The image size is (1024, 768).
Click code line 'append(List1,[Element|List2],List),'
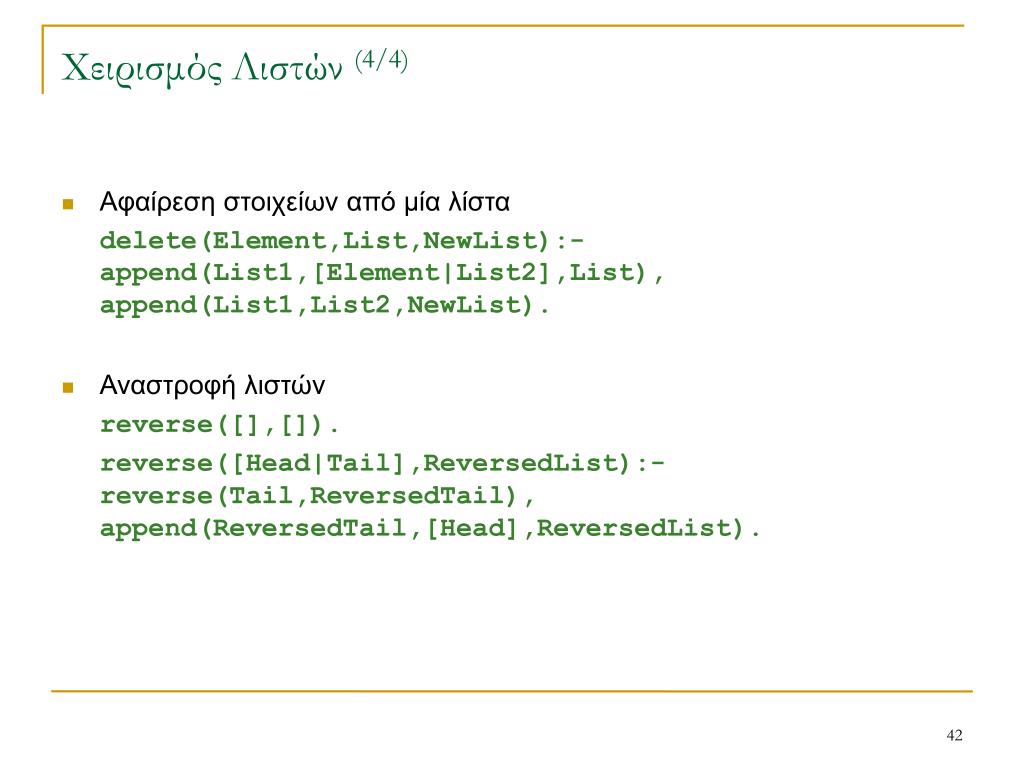381,273
